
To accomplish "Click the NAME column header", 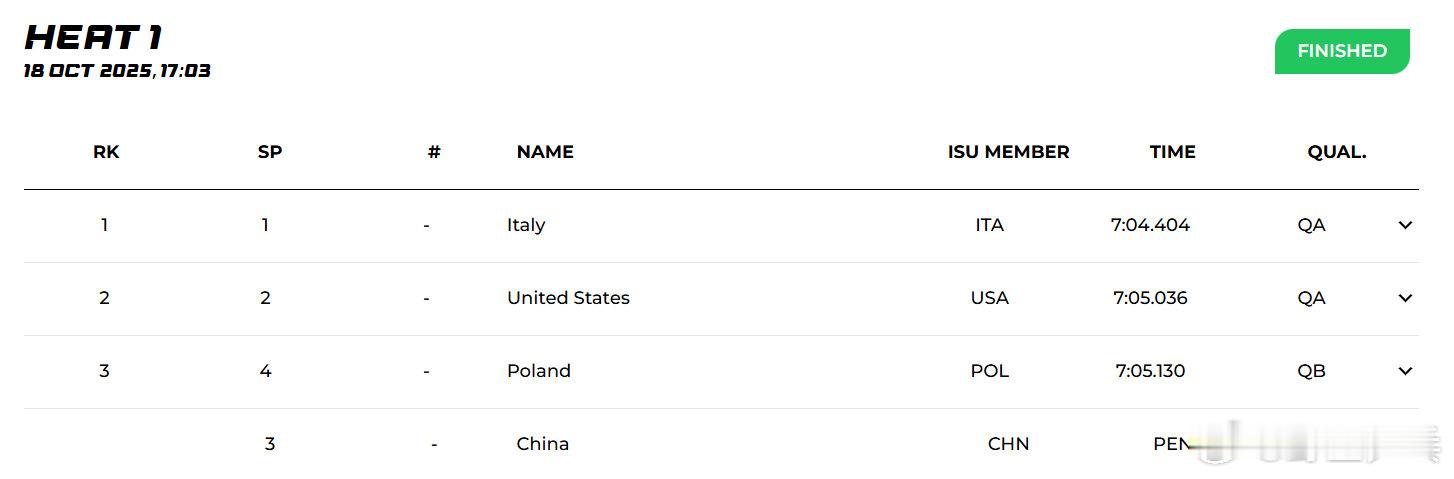I will click(x=545, y=152).
